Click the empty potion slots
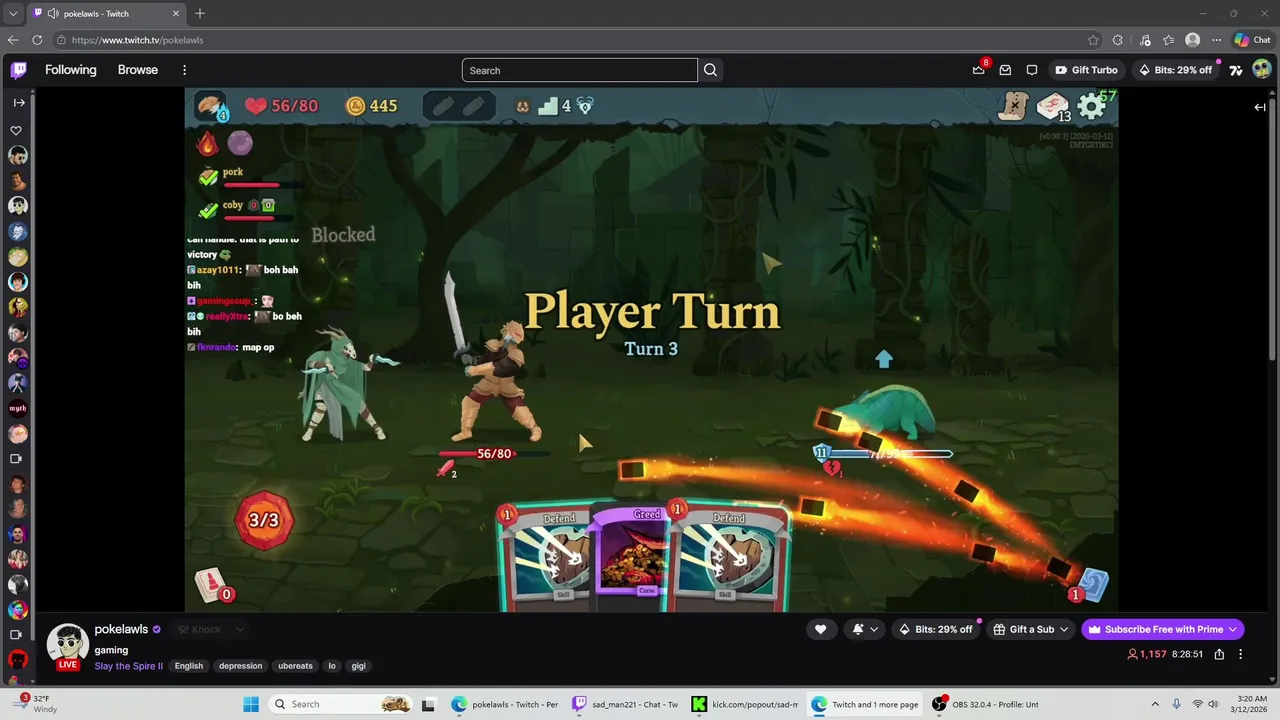Viewport: 1280px width, 720px height. click(459, 106)
